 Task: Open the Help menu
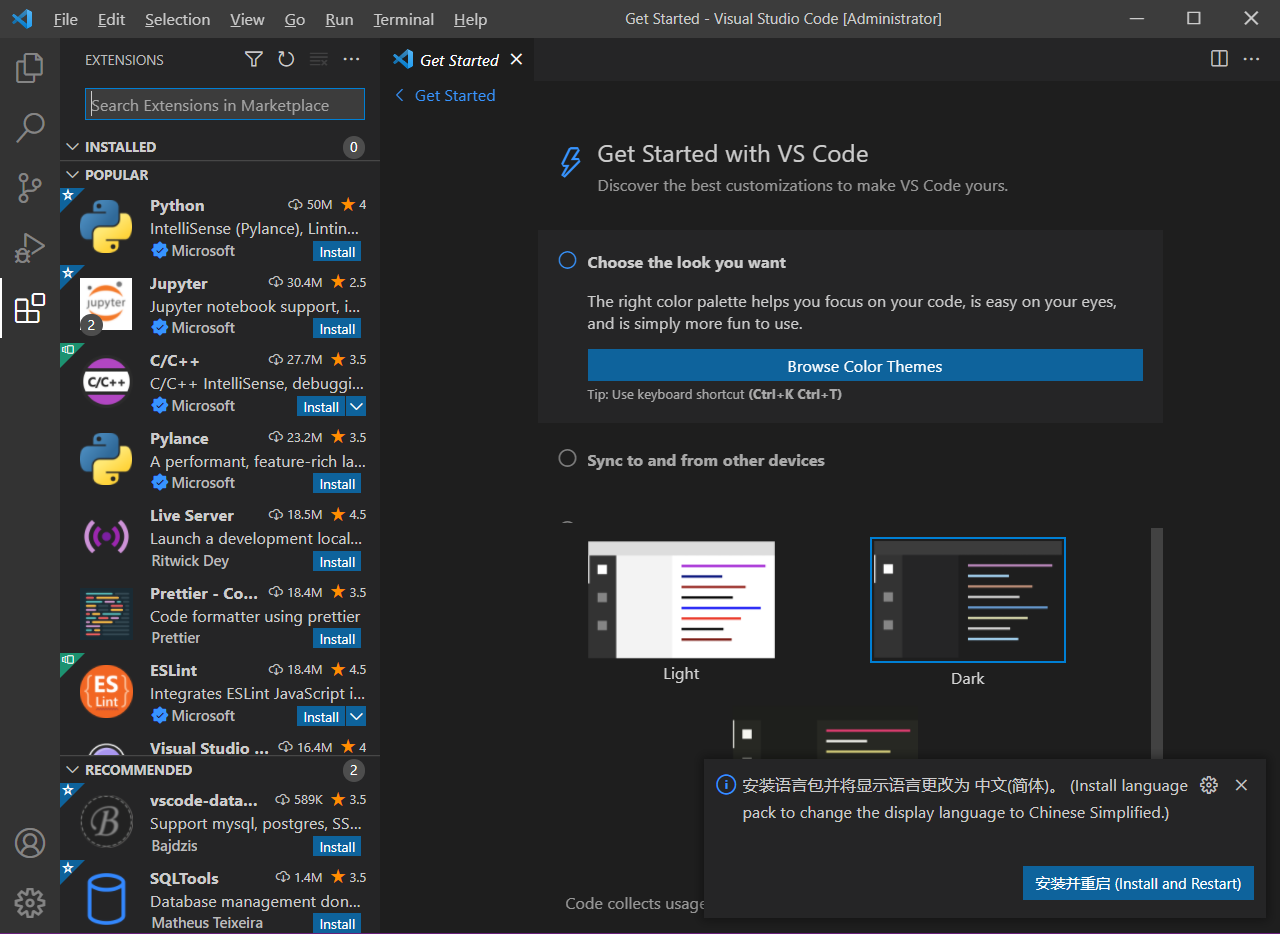(x=470, y=19)
